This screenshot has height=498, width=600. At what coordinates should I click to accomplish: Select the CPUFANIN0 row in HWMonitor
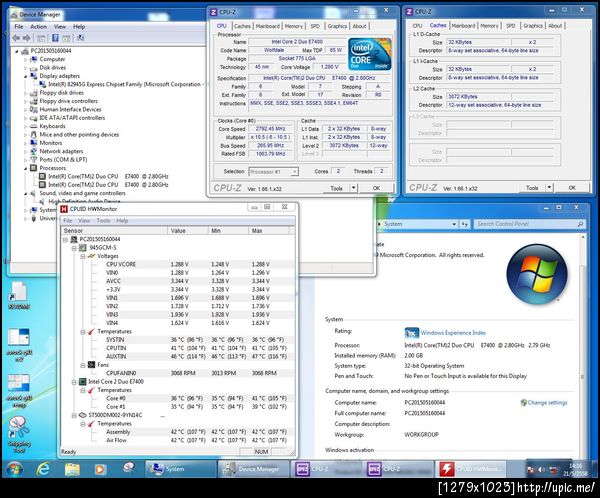178,373
